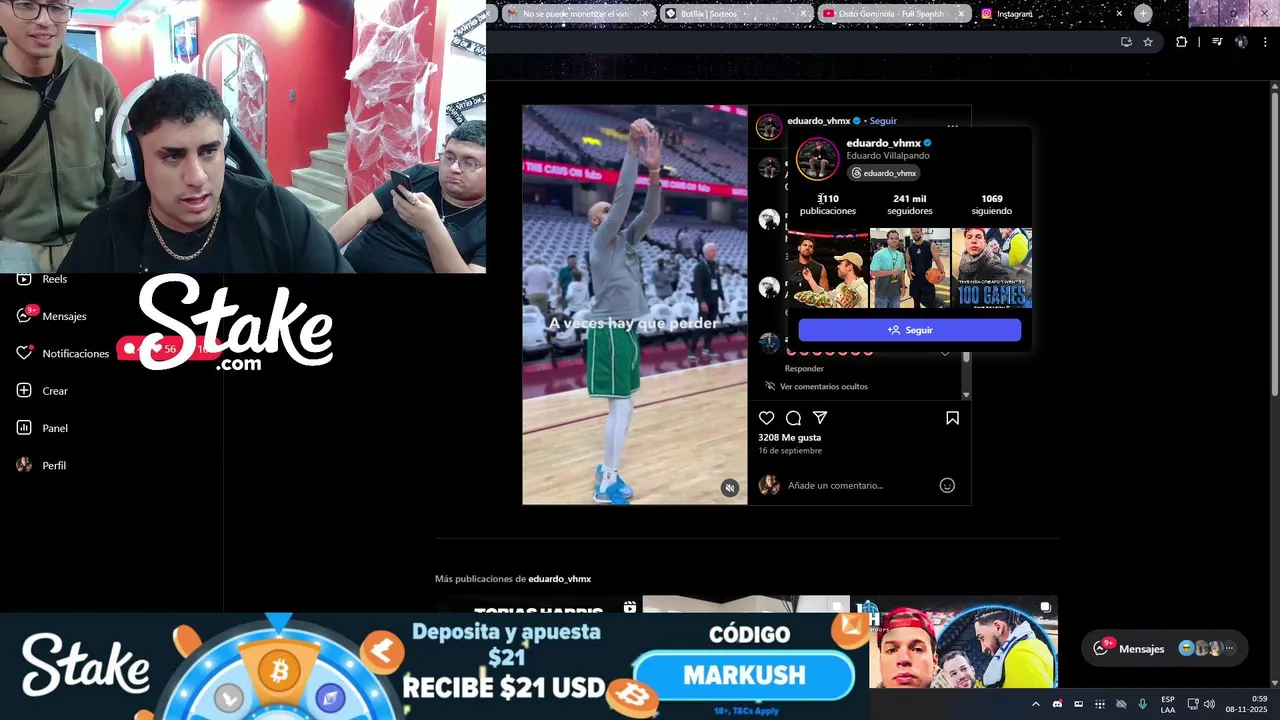Click Seguir link next to eduardo_vhmx header

point(883,121)
